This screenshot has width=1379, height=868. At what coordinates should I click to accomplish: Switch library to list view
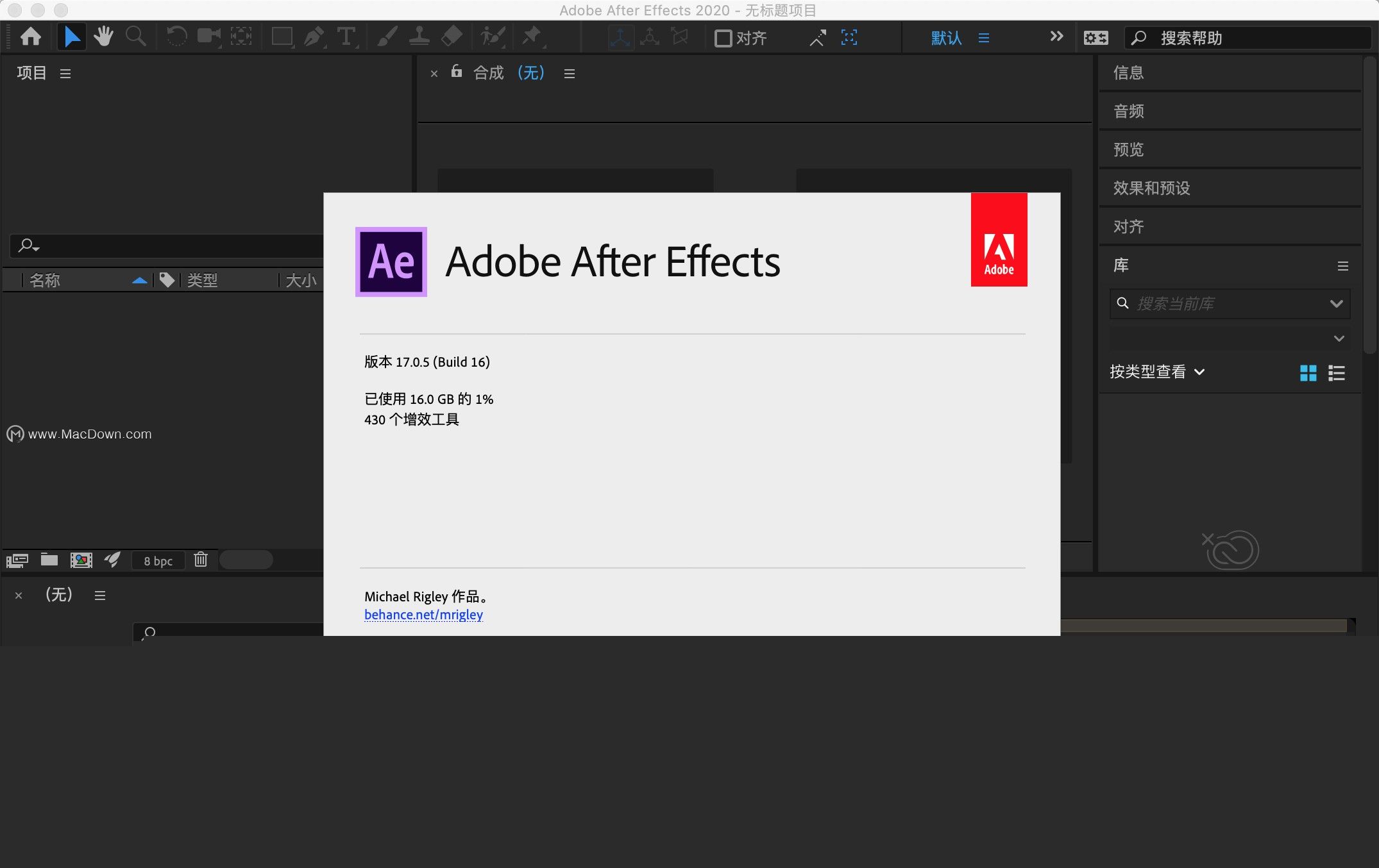point(1337,373)
